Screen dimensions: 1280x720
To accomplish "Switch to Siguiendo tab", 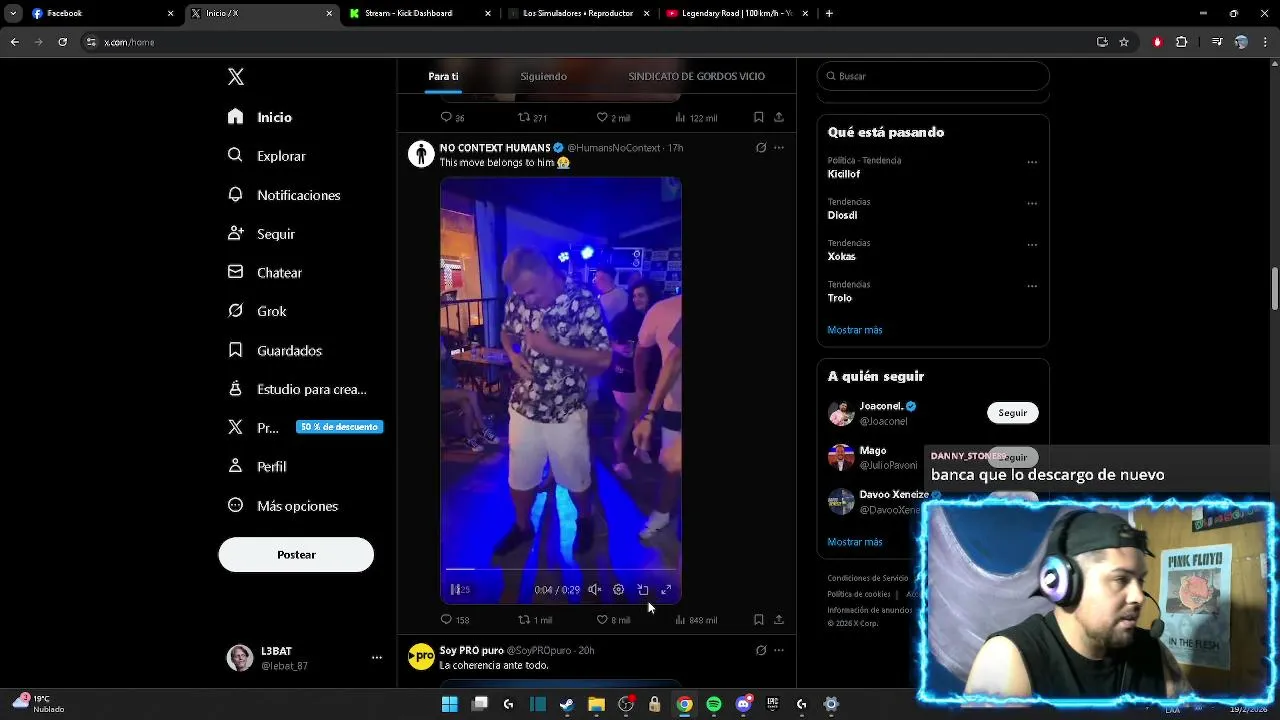I will click(x=543, y=76).
